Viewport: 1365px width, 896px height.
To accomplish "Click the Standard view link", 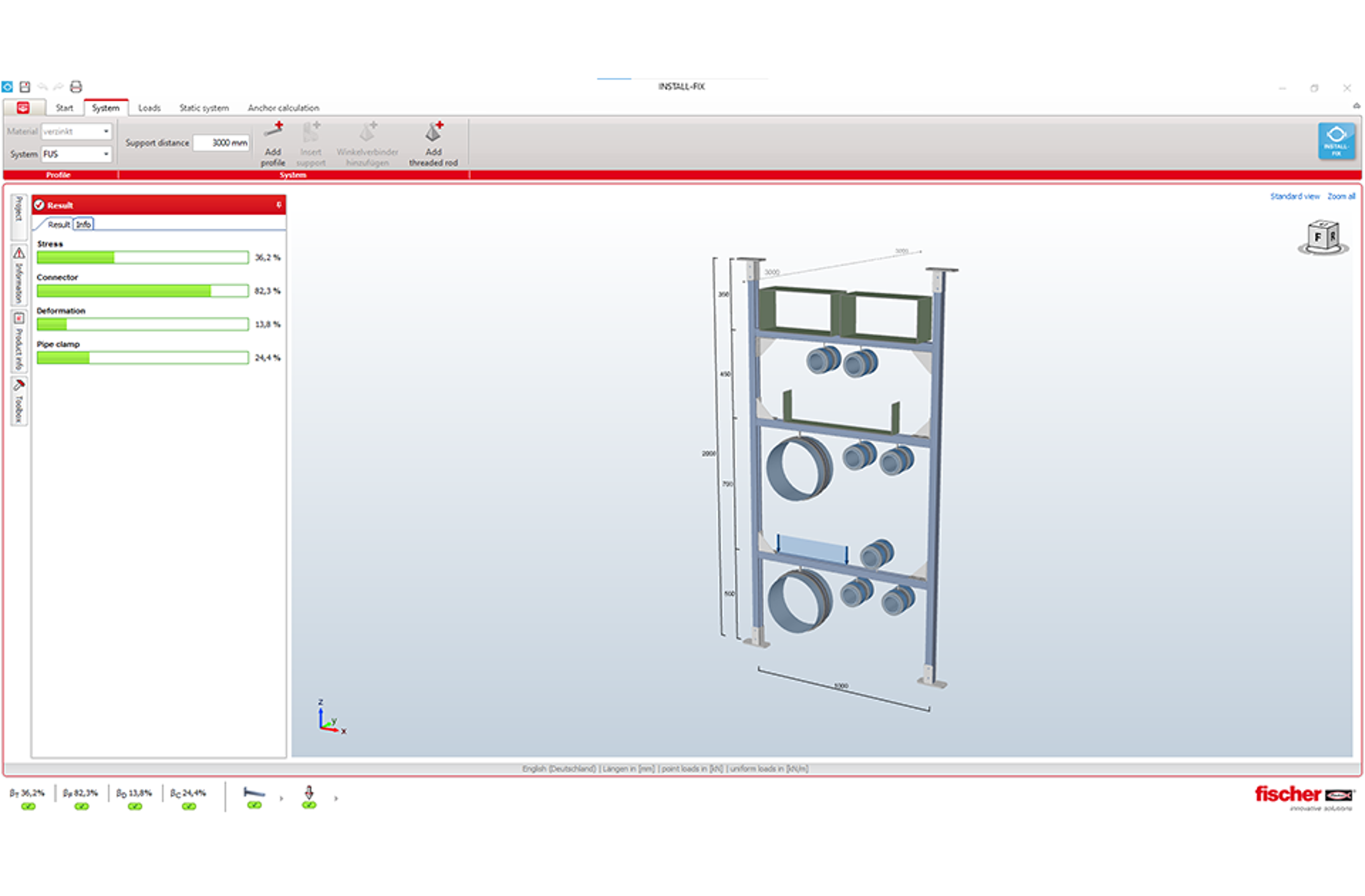I will [x=1295, y=197].
